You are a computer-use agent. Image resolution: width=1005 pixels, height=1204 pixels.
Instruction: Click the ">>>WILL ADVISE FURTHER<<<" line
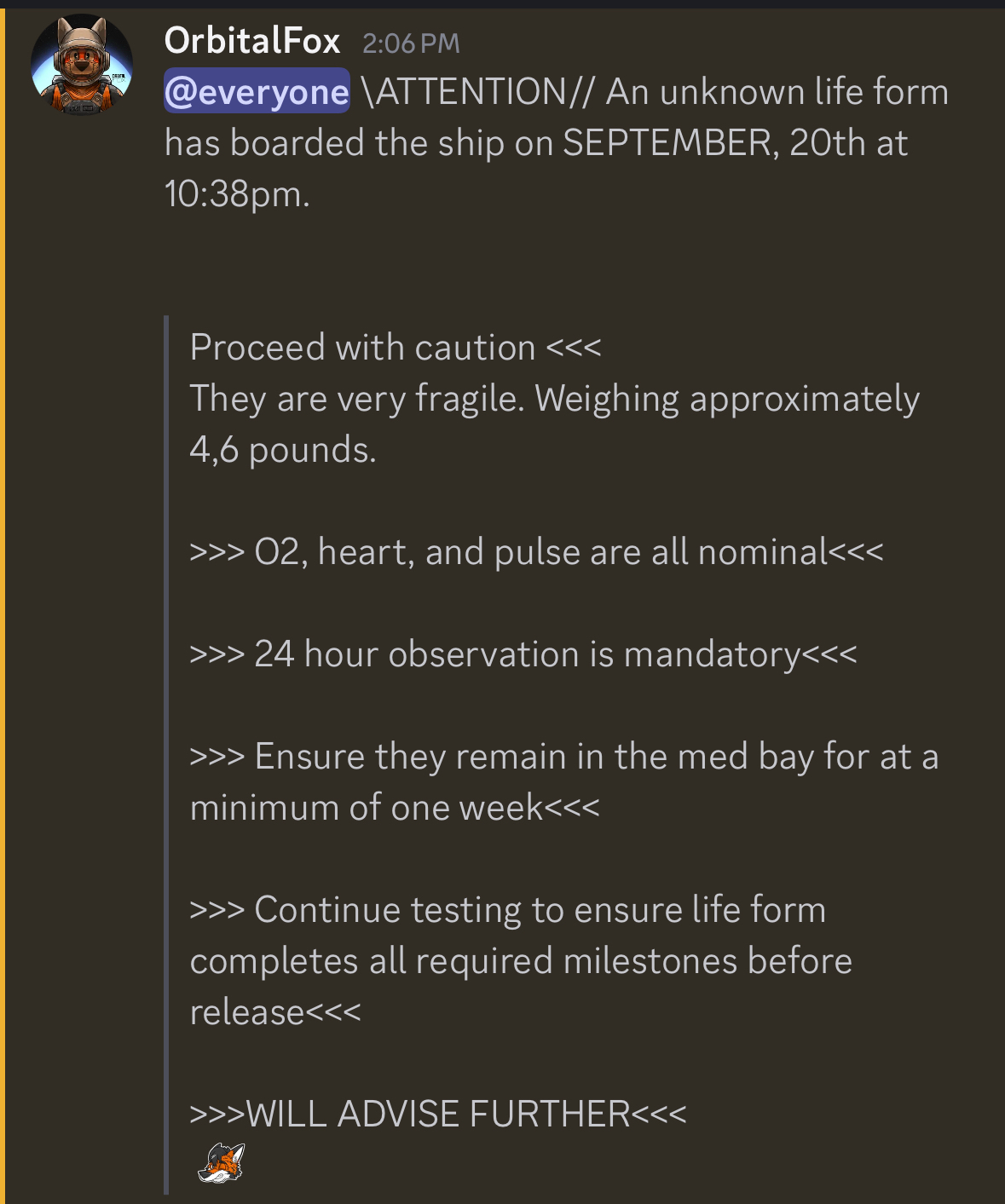pos(438,1115)
